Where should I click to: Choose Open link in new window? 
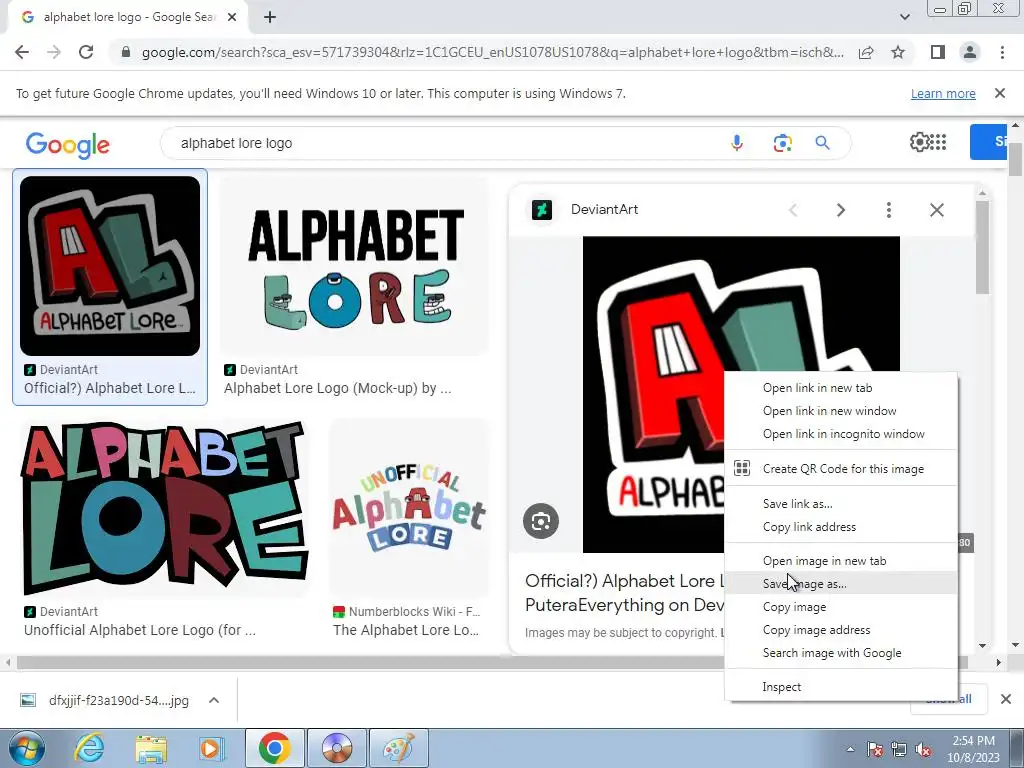click(x=841, y=411)
